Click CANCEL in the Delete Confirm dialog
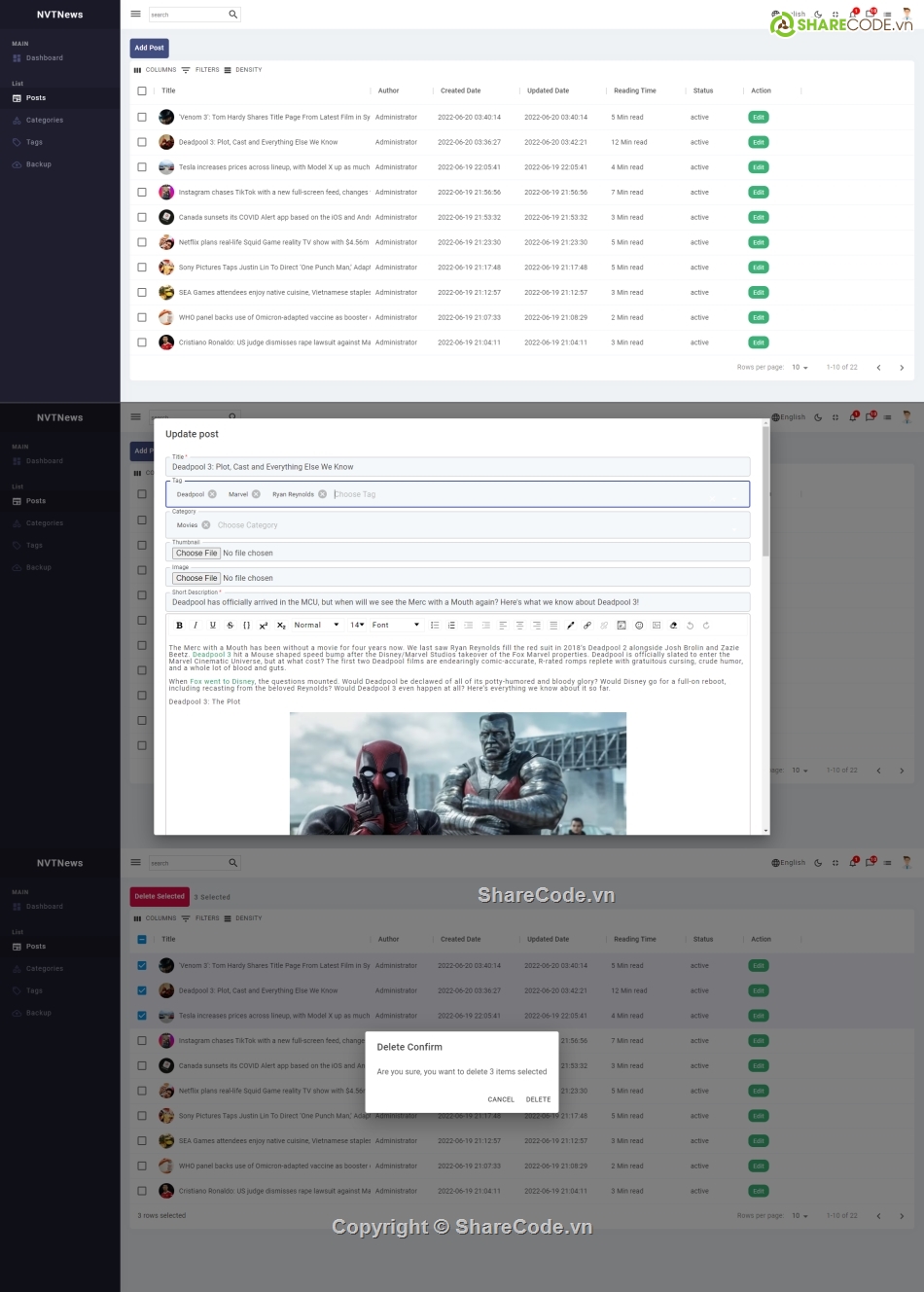The image size is (924, 1292). pyautogui.click(x=501, y=1099)
